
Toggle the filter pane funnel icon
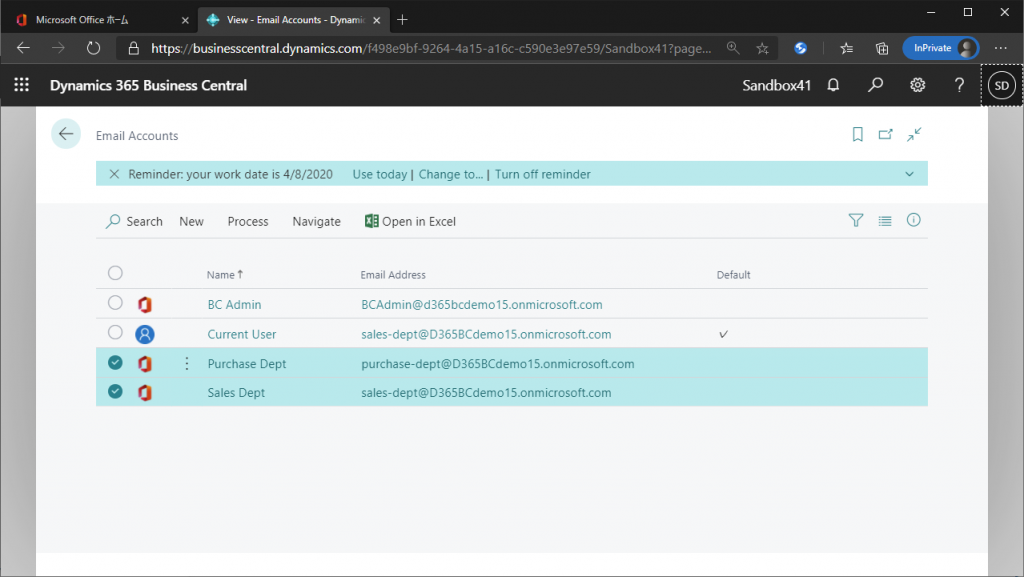[x=856, y=221]
